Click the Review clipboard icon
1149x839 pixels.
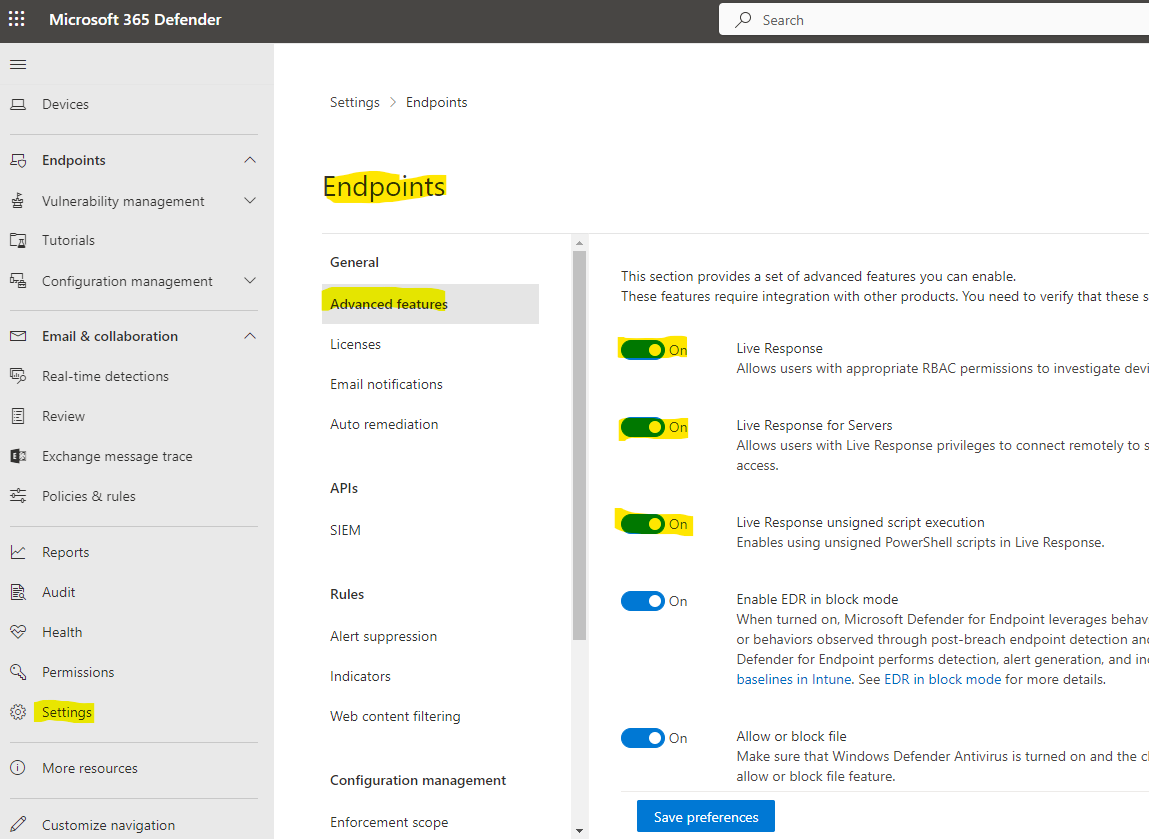[18, 416]
